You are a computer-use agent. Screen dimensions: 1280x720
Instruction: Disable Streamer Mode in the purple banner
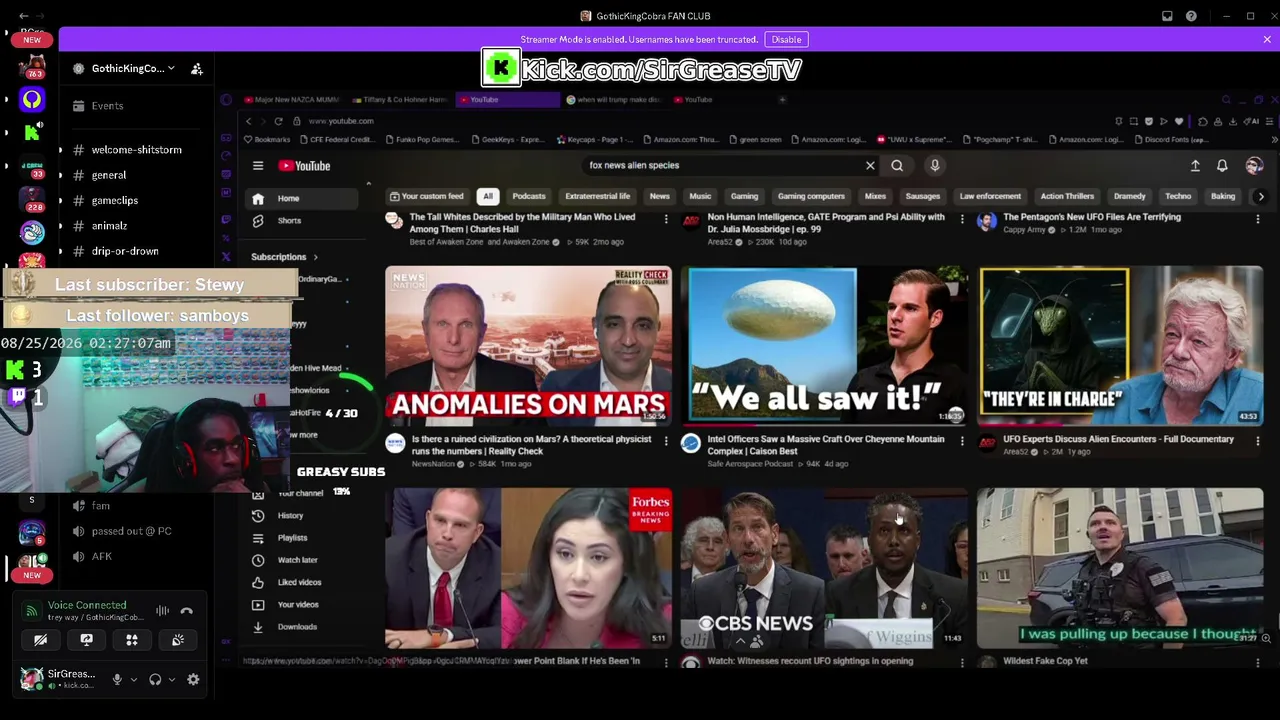(x=786, y=39)
